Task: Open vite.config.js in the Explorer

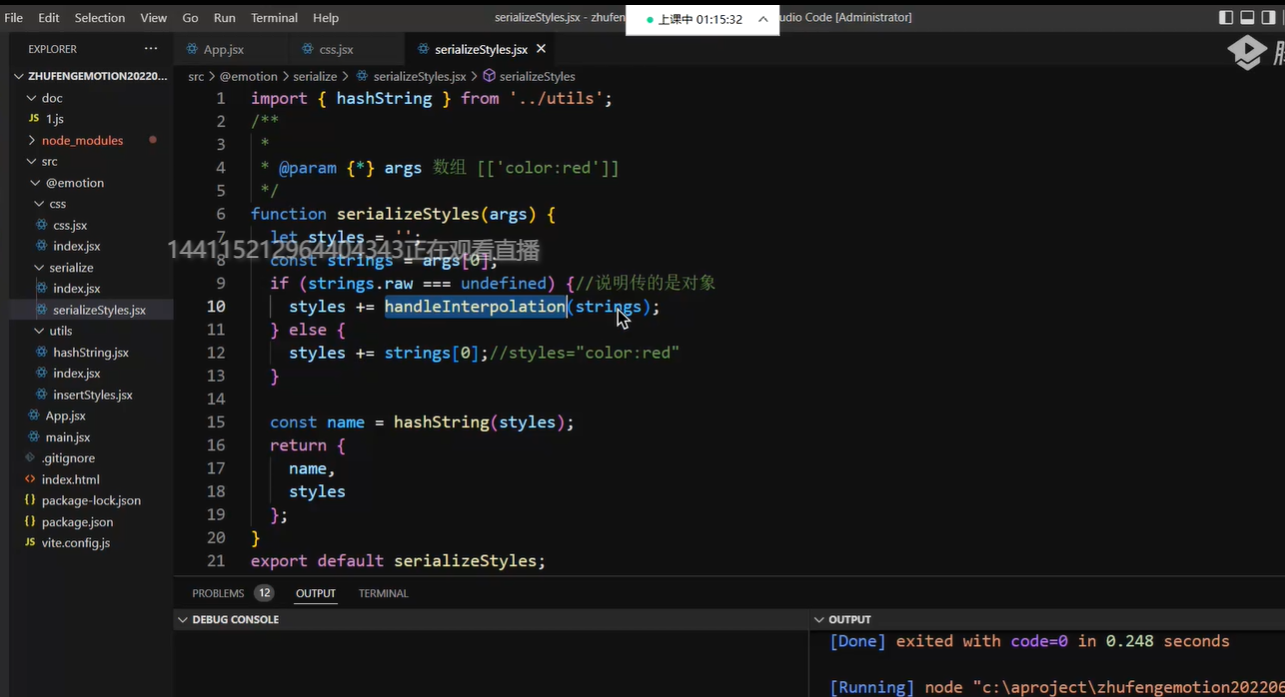Action: pos(75,543)
